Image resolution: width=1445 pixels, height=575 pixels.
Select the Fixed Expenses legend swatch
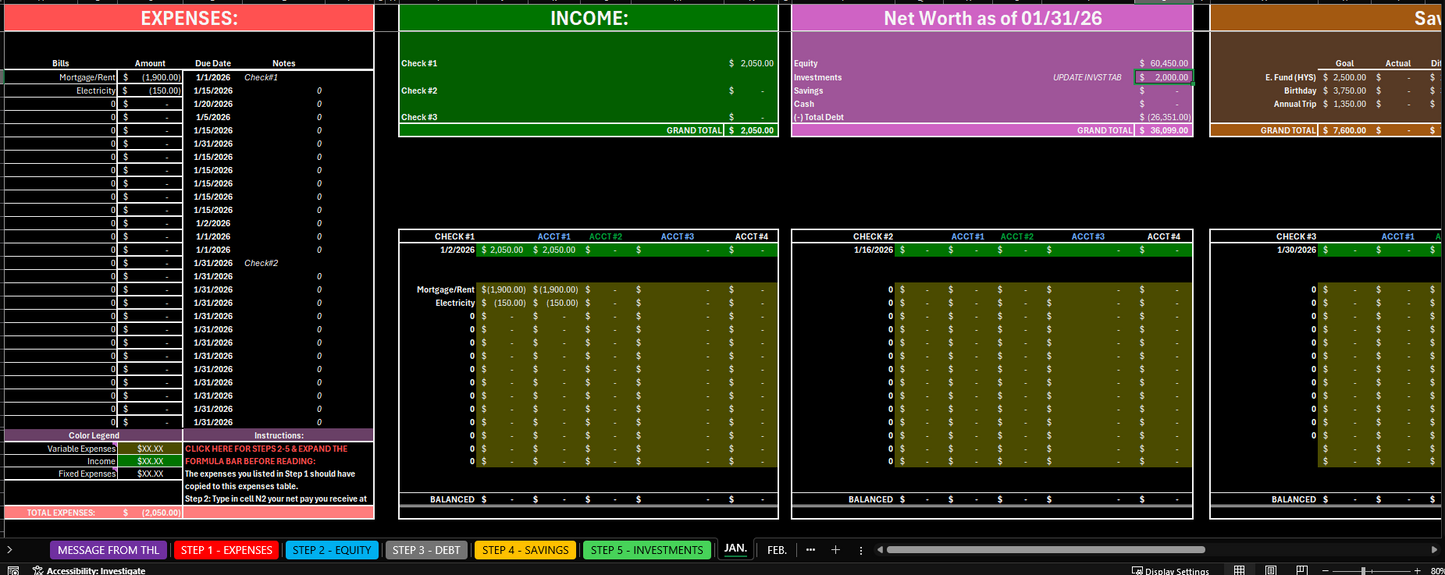point(150,474)
